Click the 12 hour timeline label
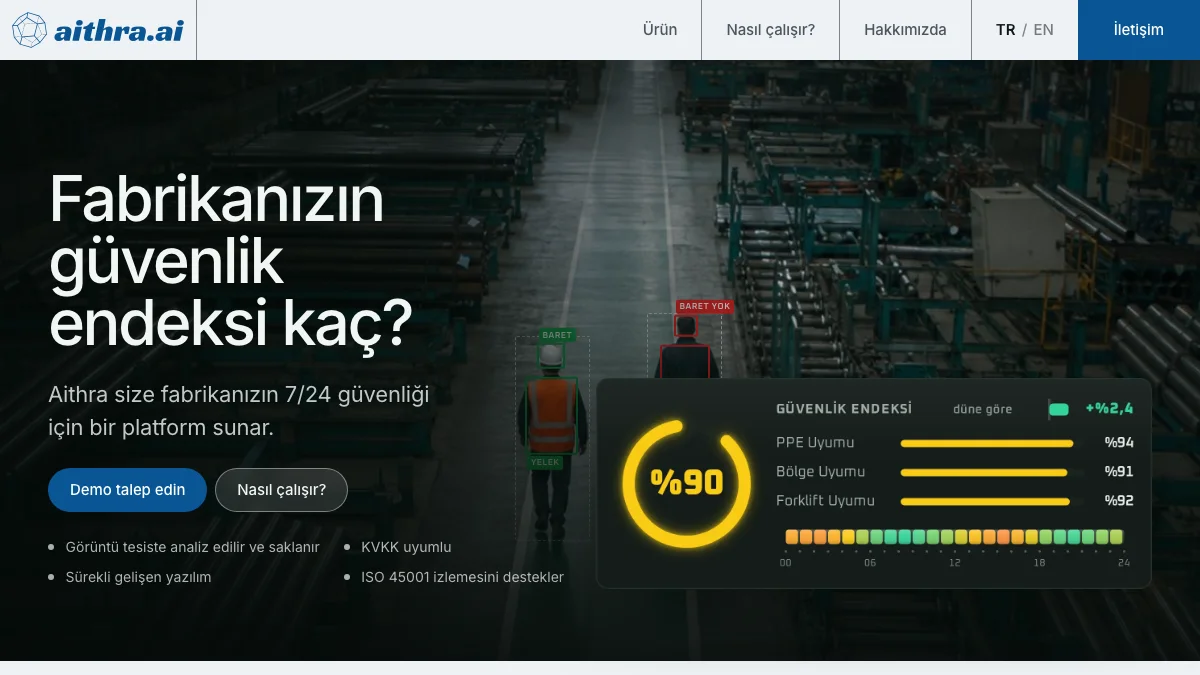The image size is (1200, 675). (x=955, y=563)
